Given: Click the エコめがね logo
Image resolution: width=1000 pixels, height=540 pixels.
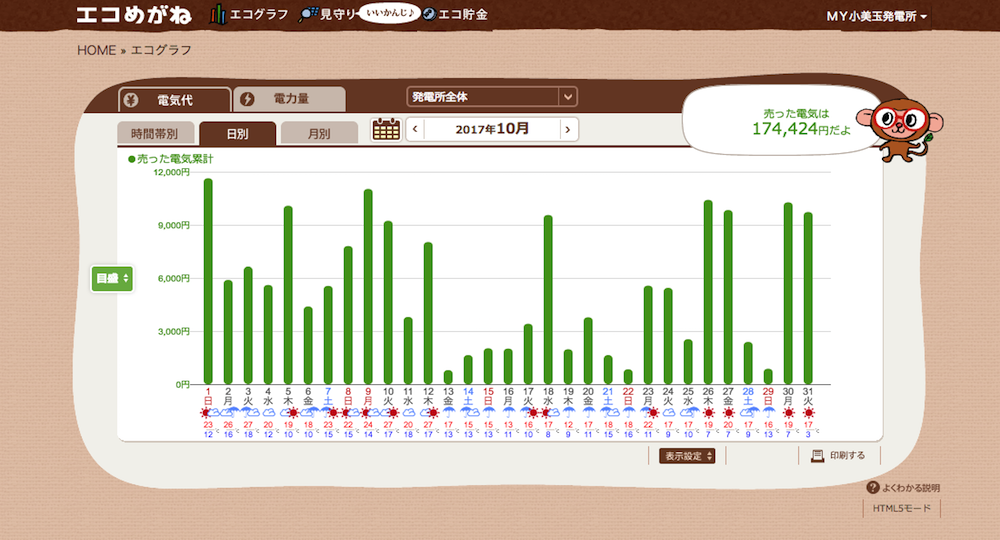Looking at the screenshot, I should click(x=138, y=15).
